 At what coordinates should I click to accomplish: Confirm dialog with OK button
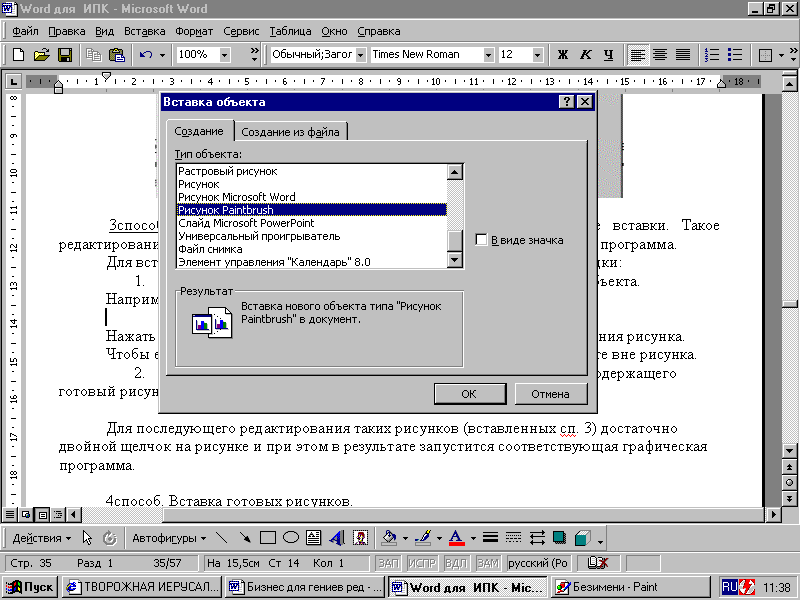(x=469, y=394)
